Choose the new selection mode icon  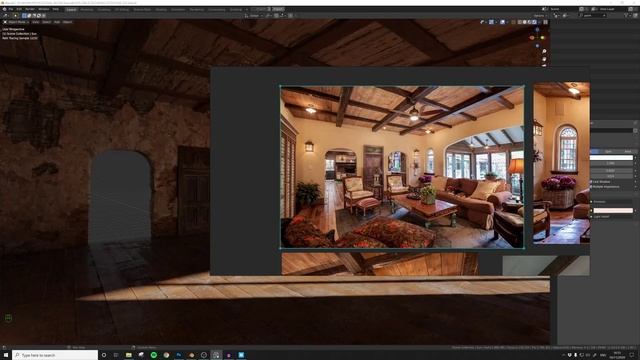click(x=24, y=16)
